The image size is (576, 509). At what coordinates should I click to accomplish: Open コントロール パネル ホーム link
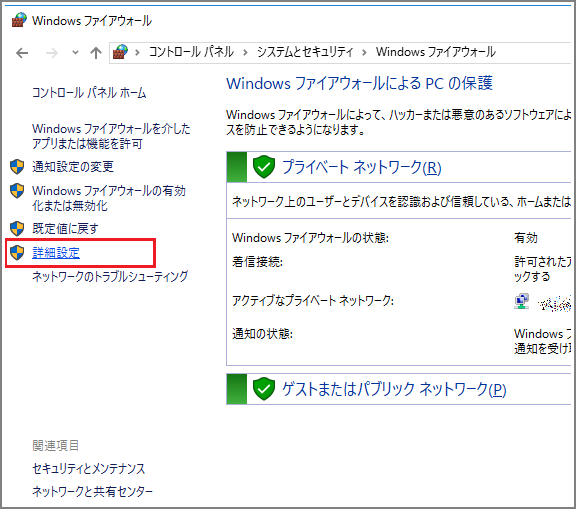(x=89, y=93)
